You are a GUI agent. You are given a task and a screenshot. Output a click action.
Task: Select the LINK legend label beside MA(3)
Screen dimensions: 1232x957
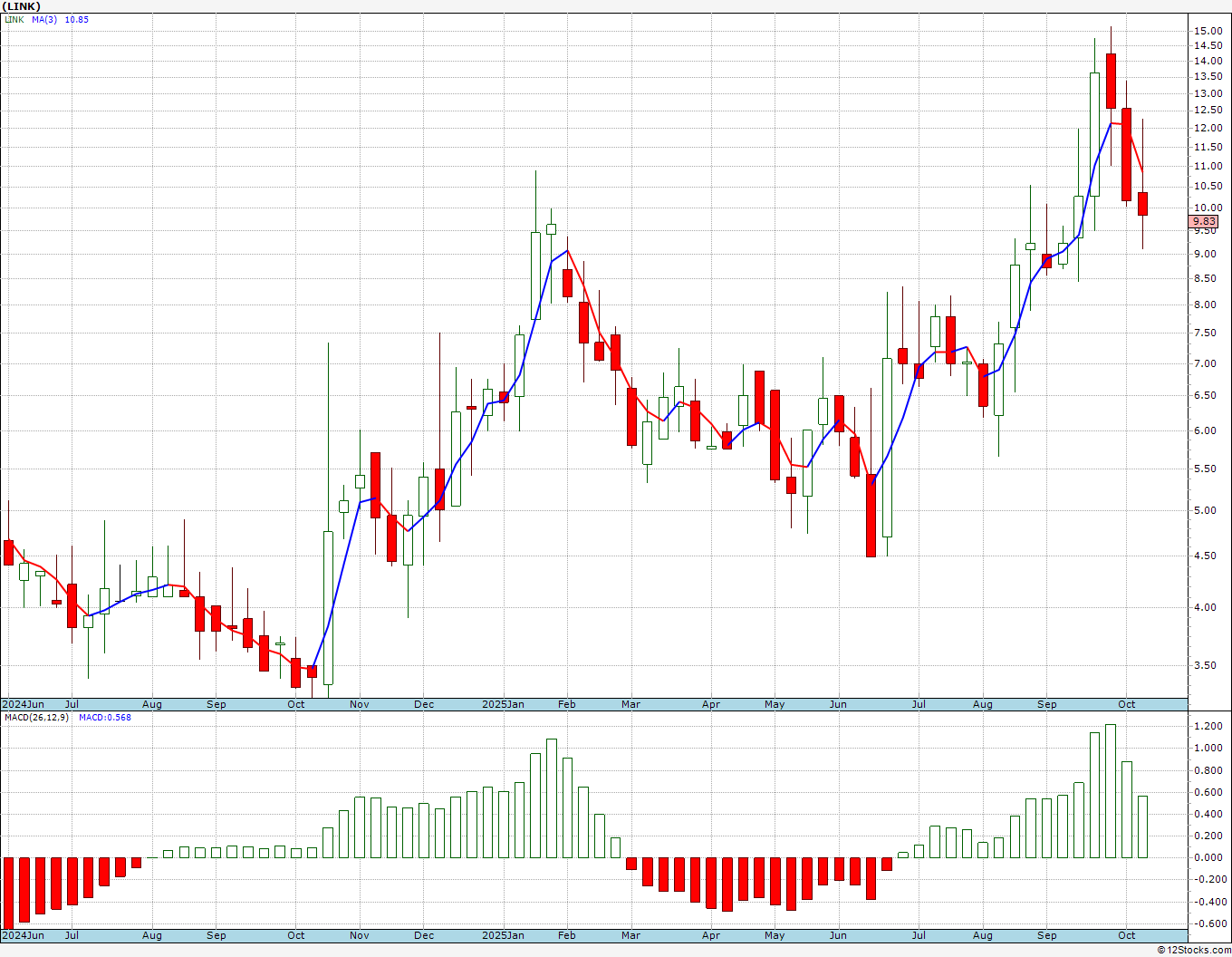tap(14, 19)
